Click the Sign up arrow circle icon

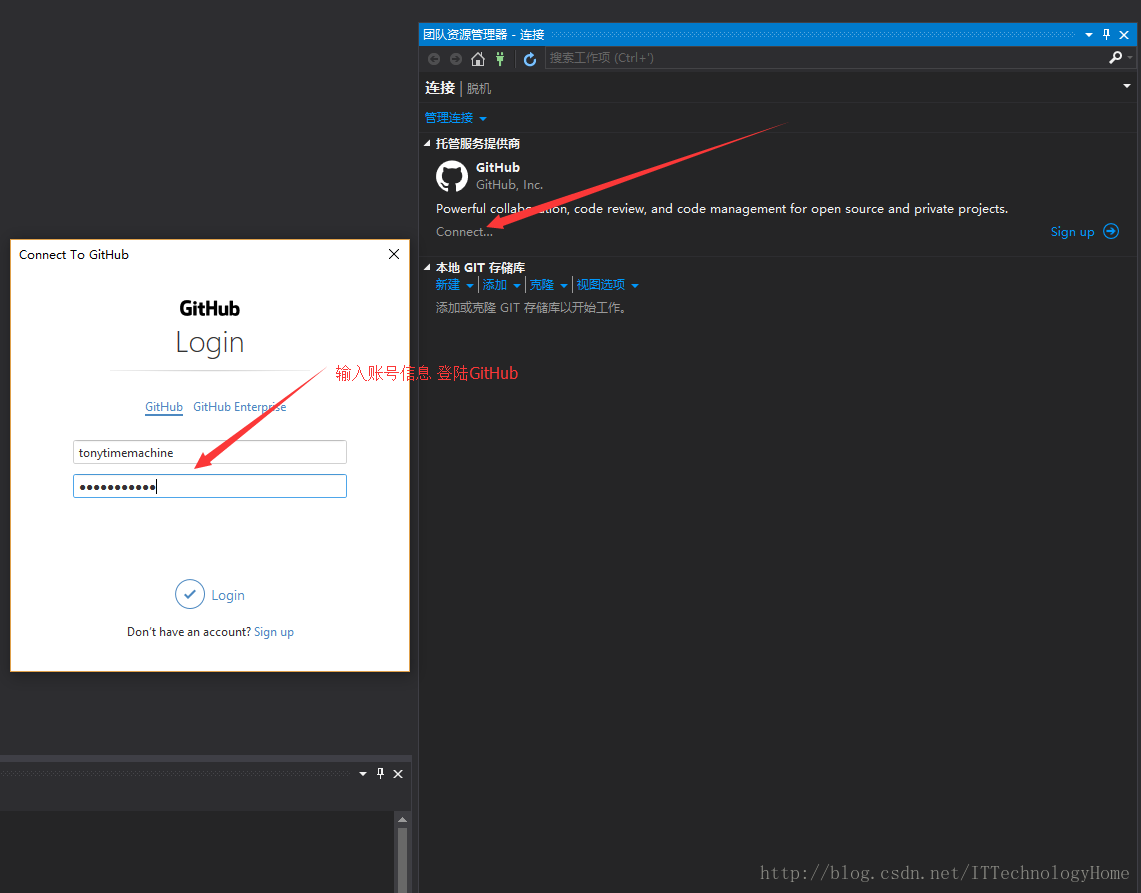click(x=1110, y=231)
